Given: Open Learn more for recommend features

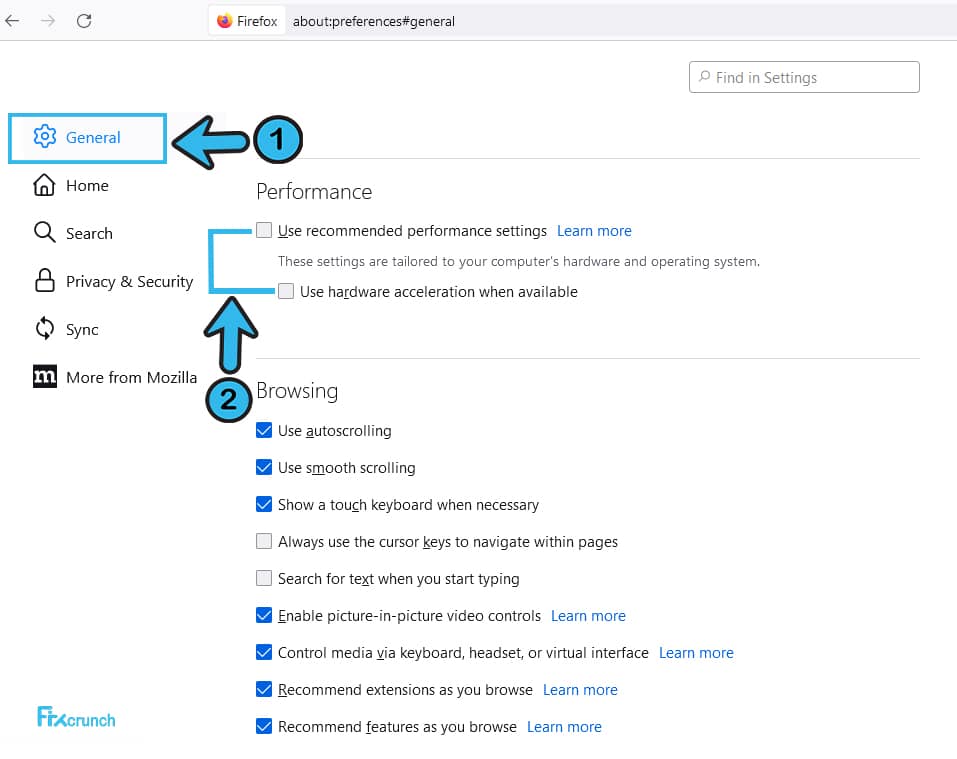Looking at the screenshot, I should pos(564,727).
